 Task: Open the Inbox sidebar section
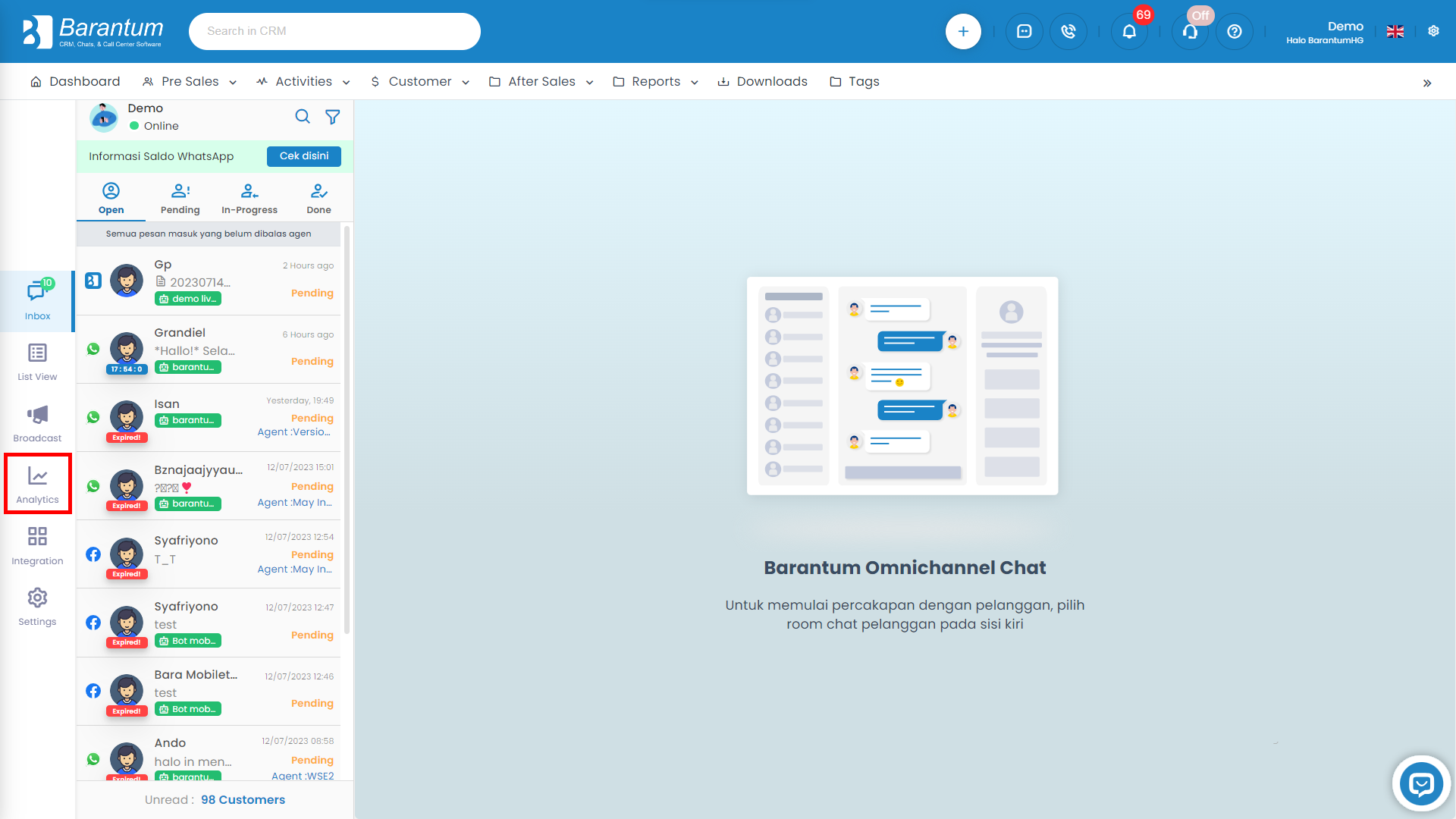[37, 300]
